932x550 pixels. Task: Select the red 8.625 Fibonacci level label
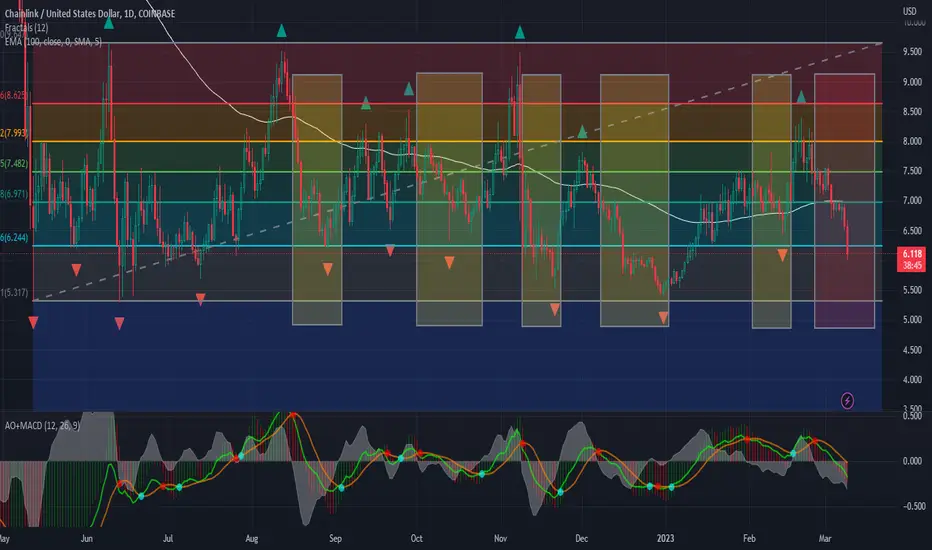(14, 95)
